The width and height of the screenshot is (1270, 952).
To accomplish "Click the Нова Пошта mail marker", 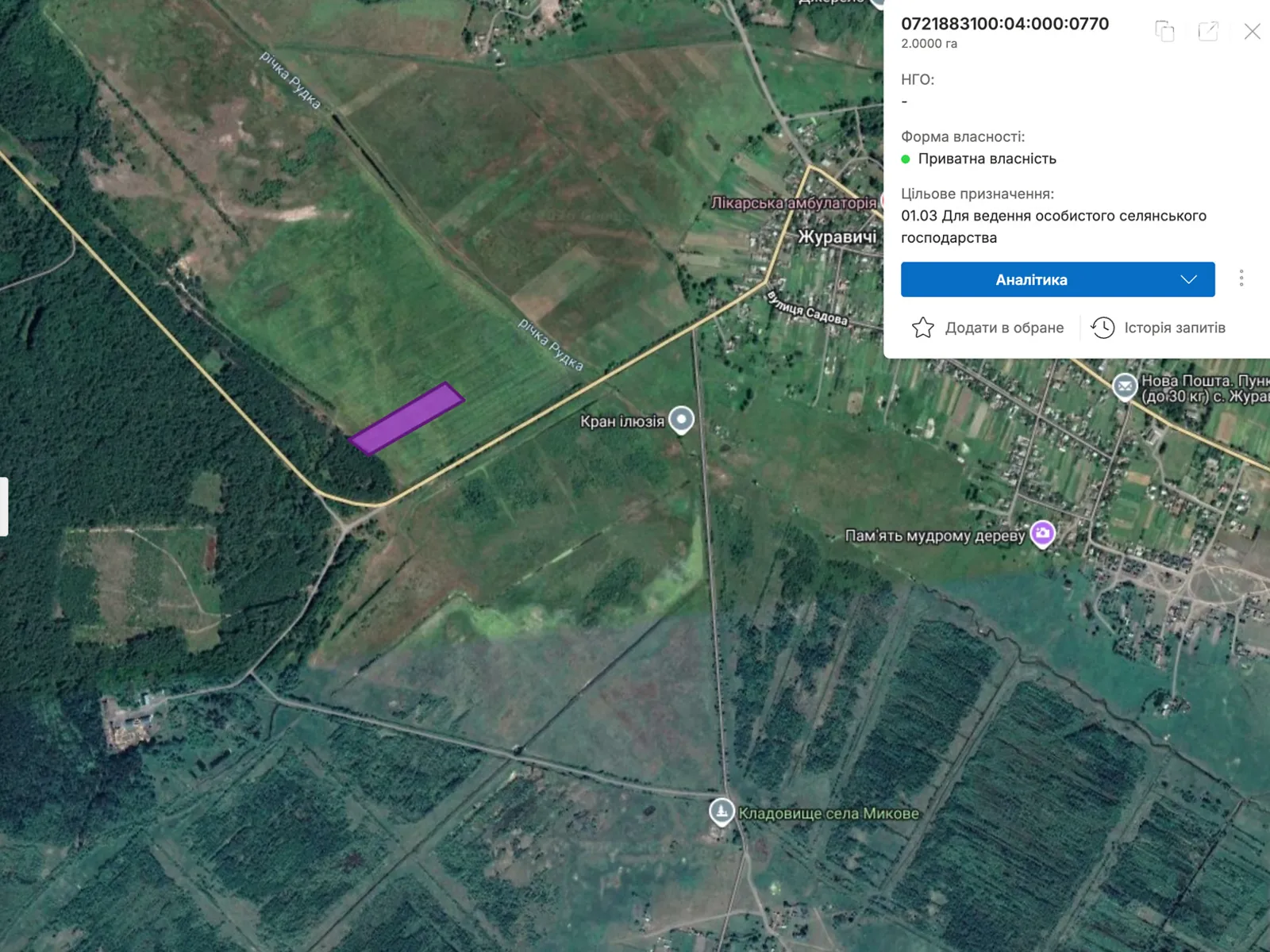I will [x=1125, y=386].
